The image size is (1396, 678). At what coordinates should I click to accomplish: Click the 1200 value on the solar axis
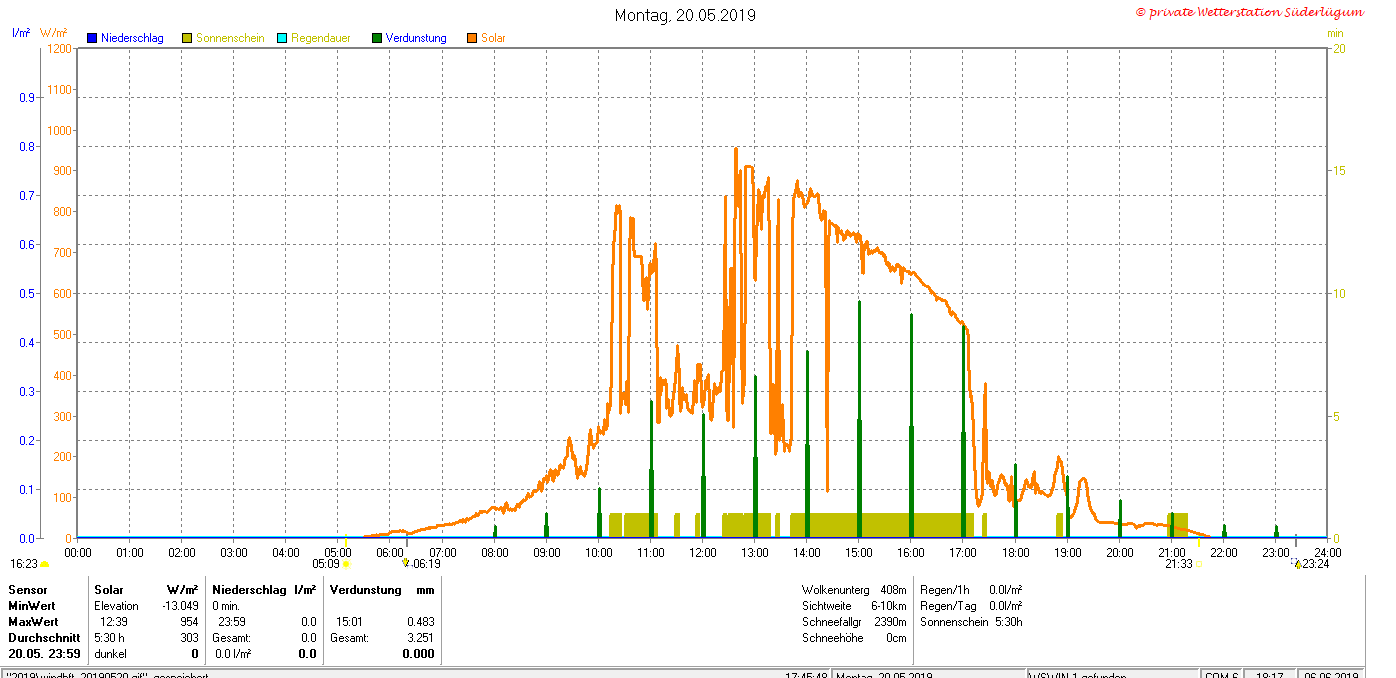60,49
